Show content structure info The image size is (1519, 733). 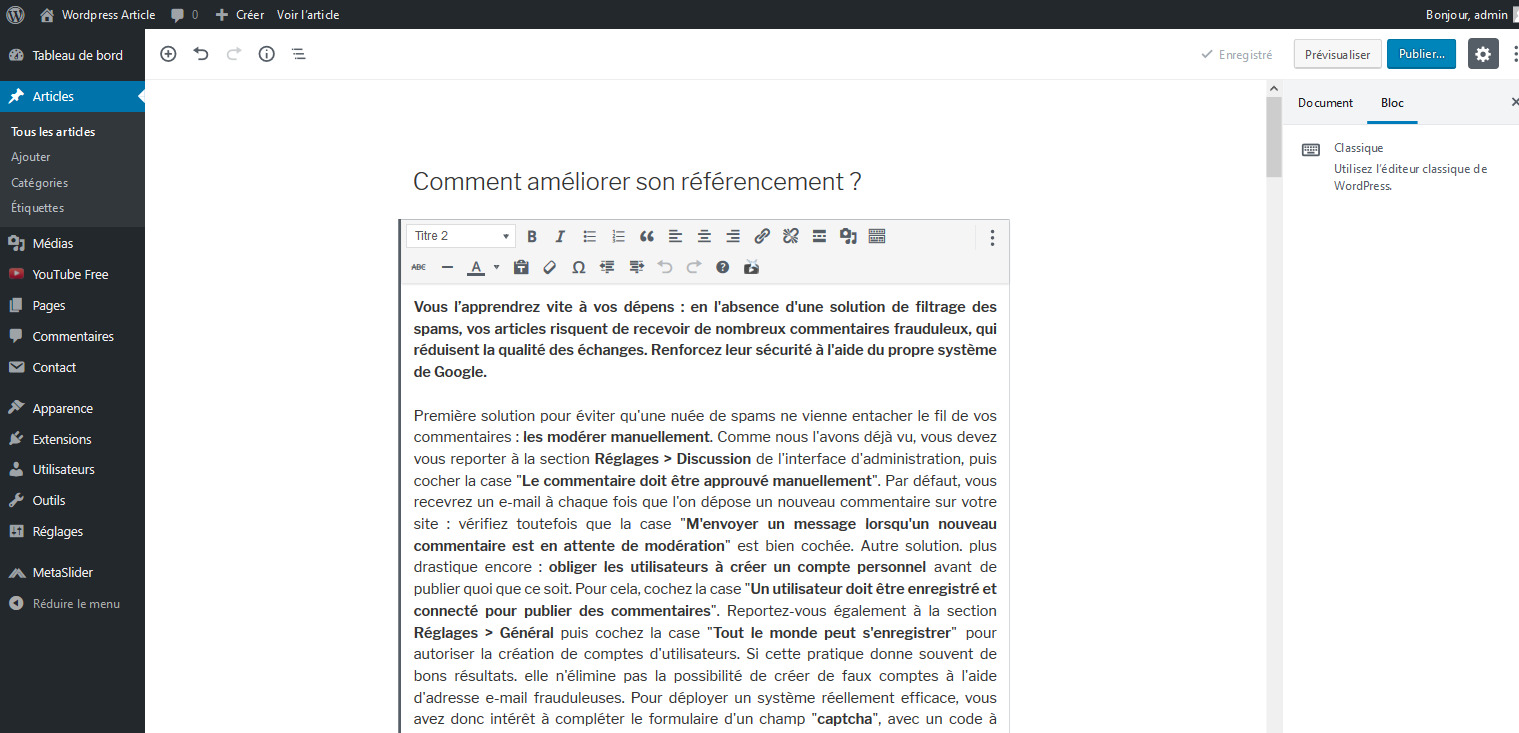tap(266, 54)
